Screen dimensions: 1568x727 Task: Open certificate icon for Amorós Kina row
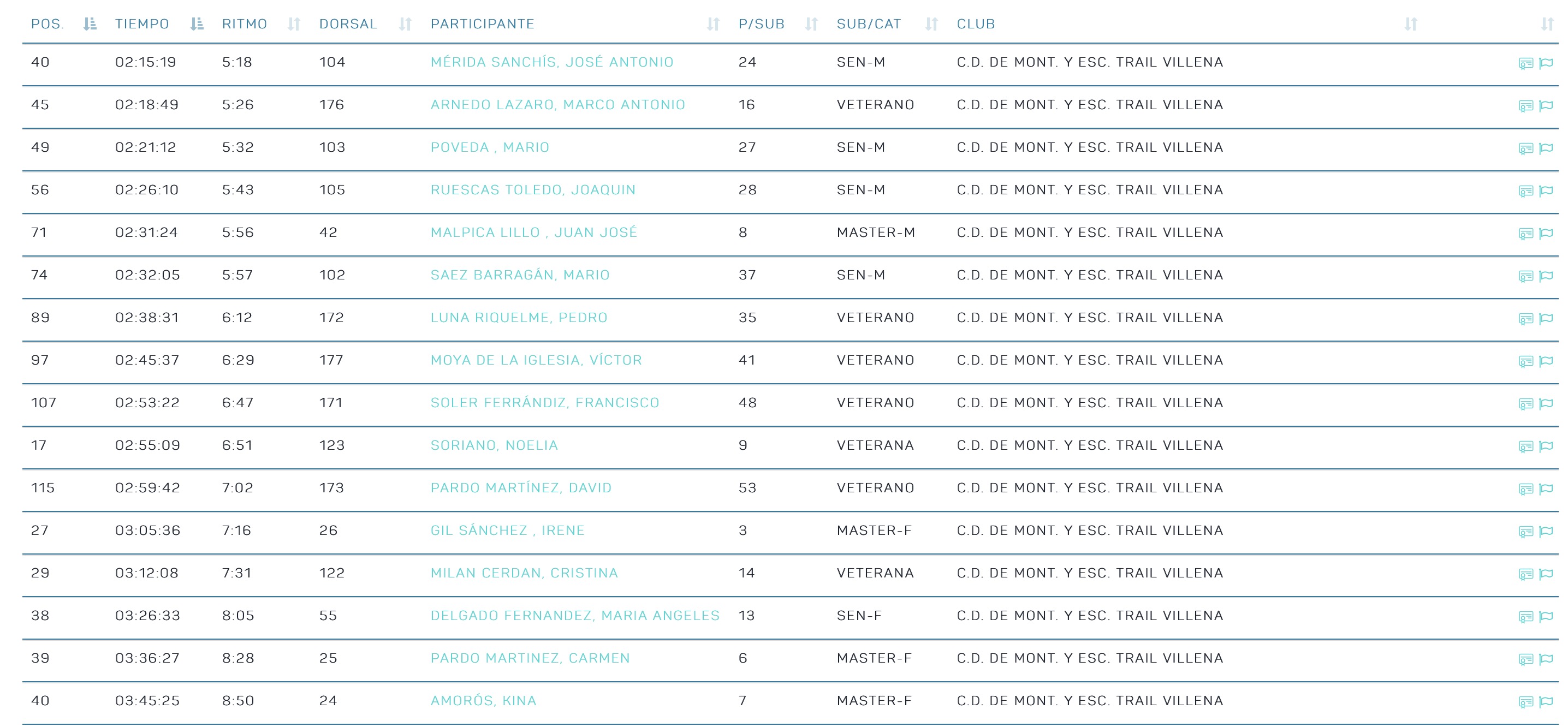point(1525,702)
